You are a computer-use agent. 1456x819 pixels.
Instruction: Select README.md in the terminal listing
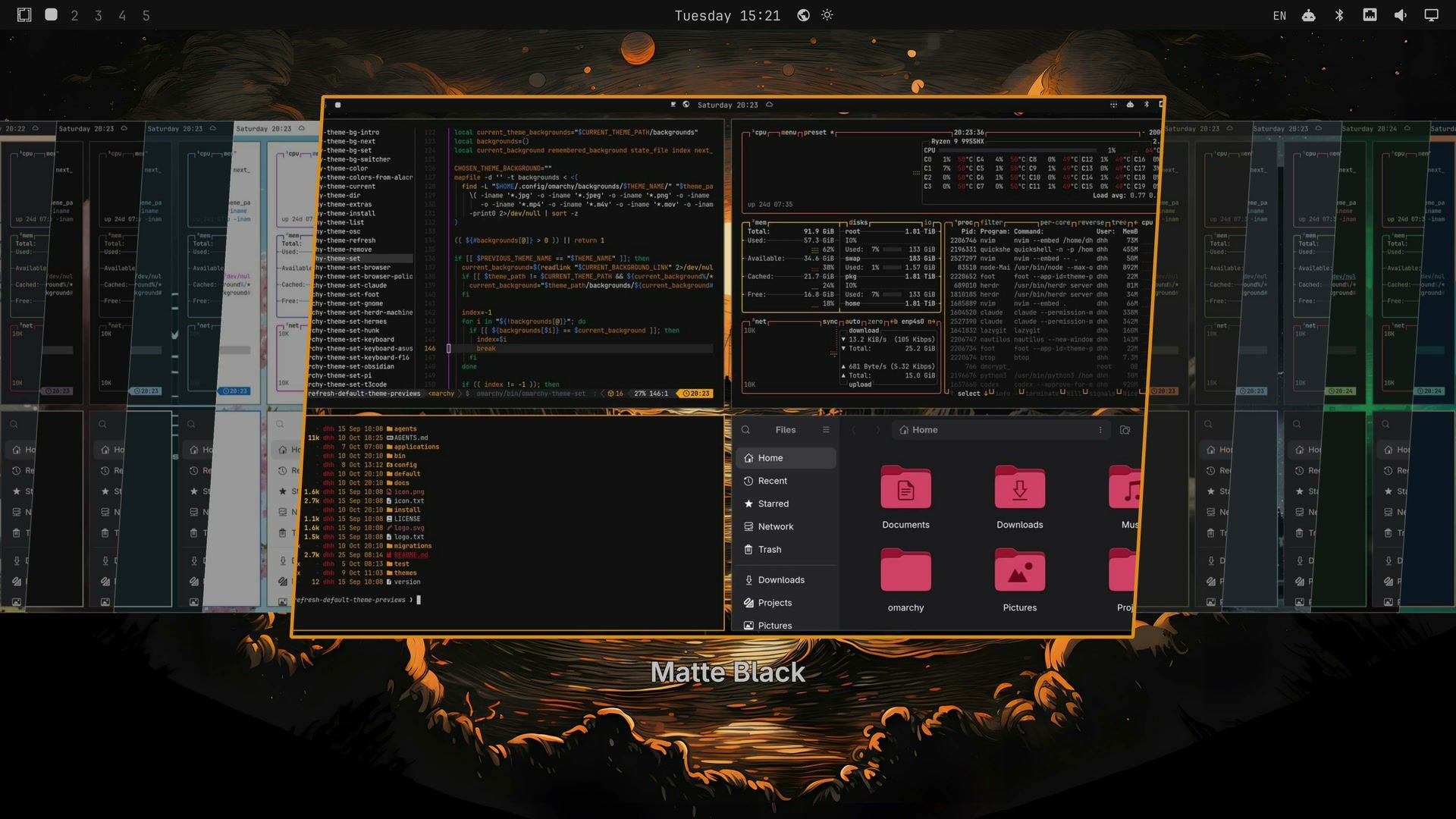410,555
